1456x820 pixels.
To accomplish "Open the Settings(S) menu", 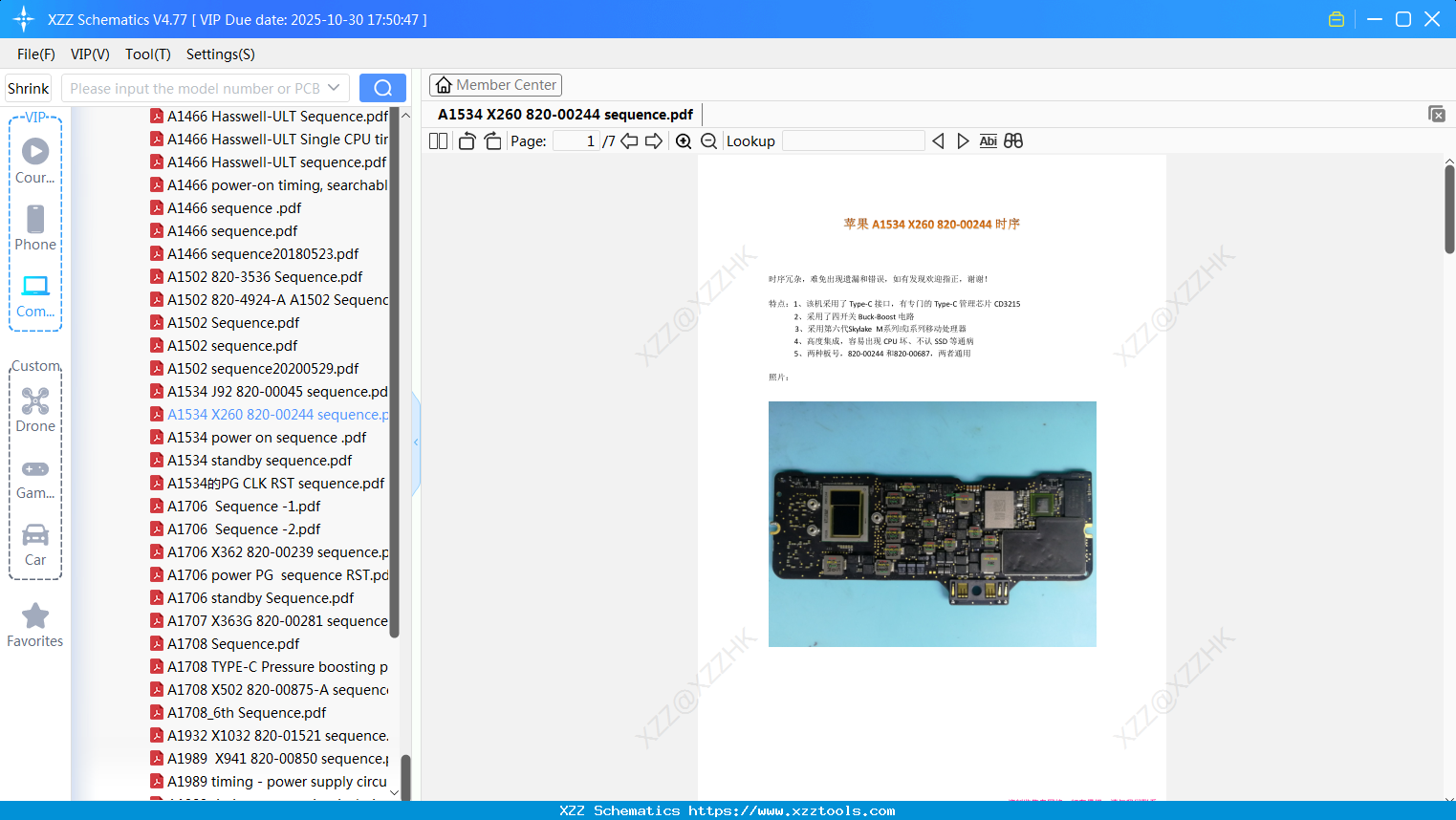I will [221, 54].
